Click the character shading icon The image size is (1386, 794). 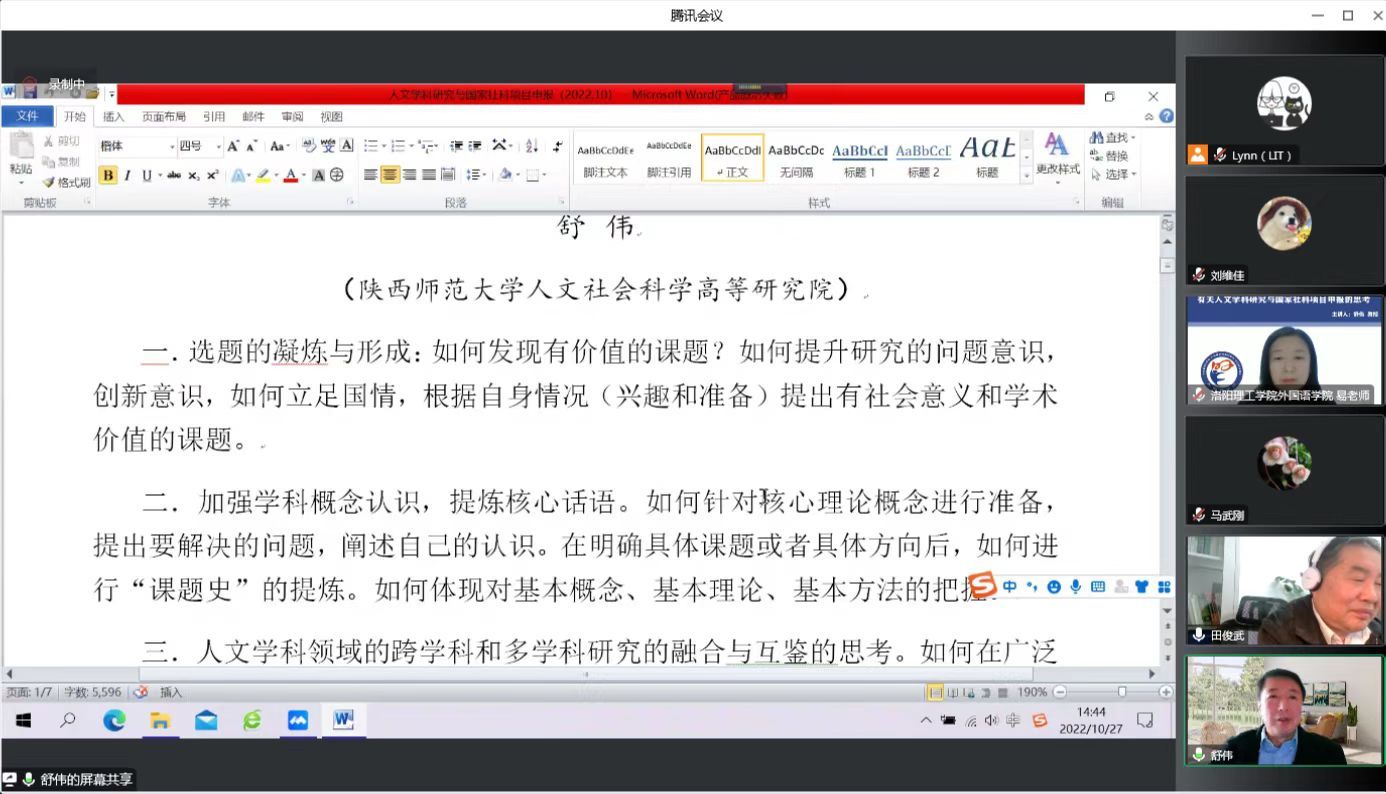click(x=318, y=175)
